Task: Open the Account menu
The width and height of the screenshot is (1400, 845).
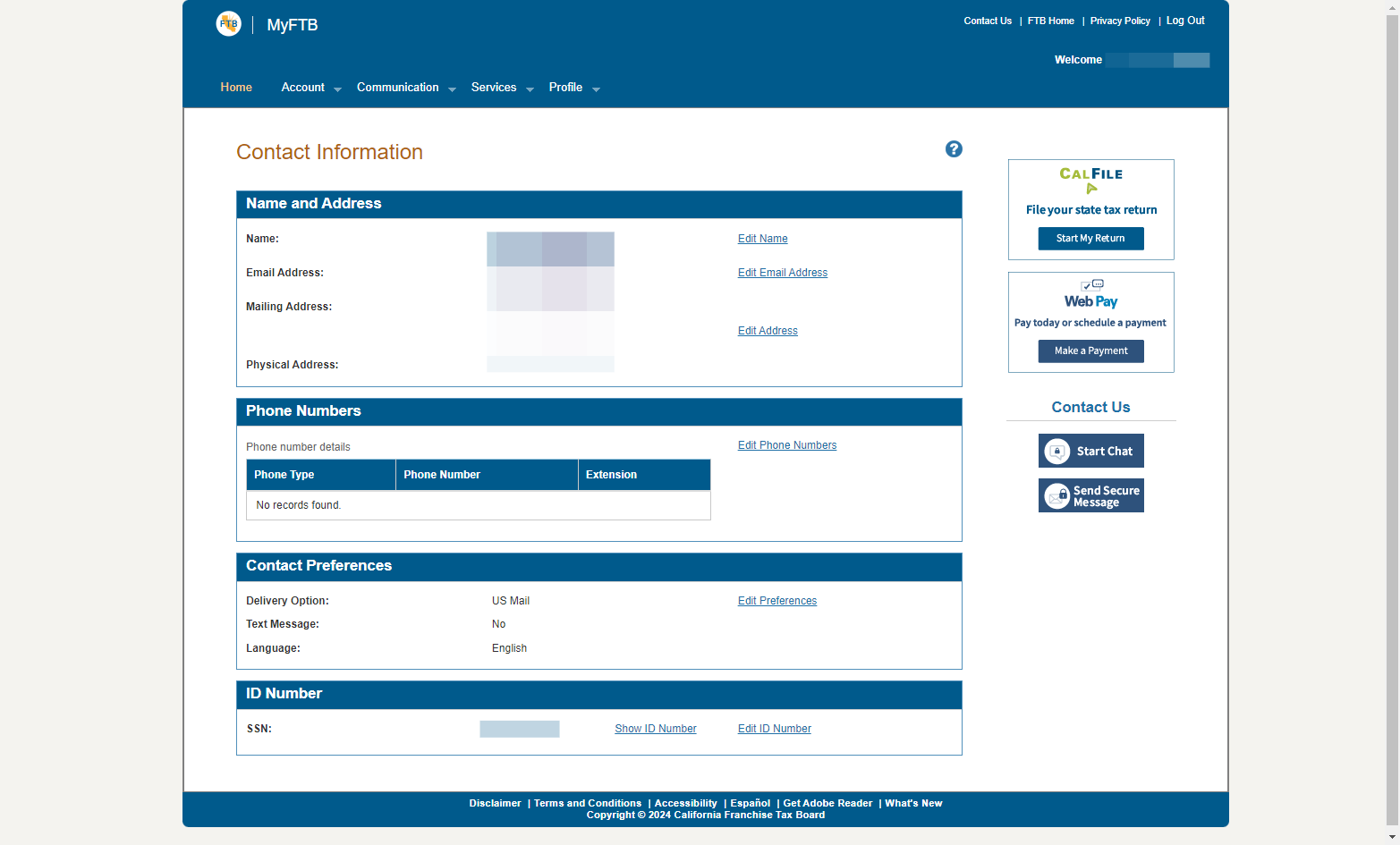Action: pyautogui.click(x=303, y=88)
